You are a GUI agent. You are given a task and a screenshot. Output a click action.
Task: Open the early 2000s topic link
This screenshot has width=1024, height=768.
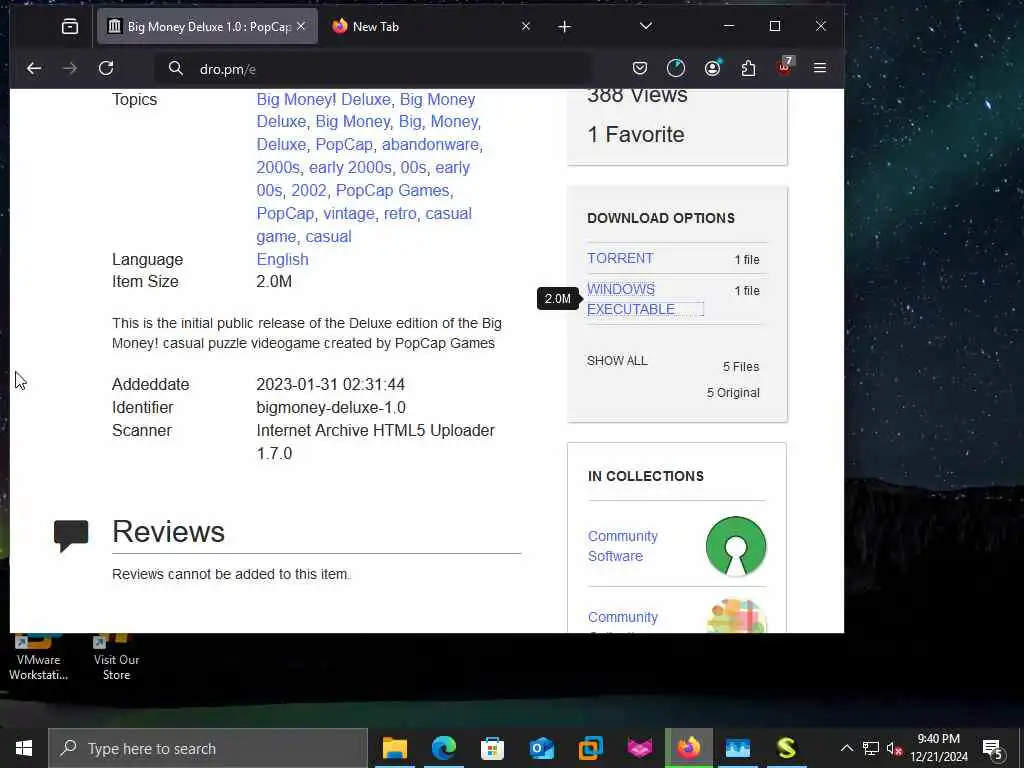click(350, 168)
